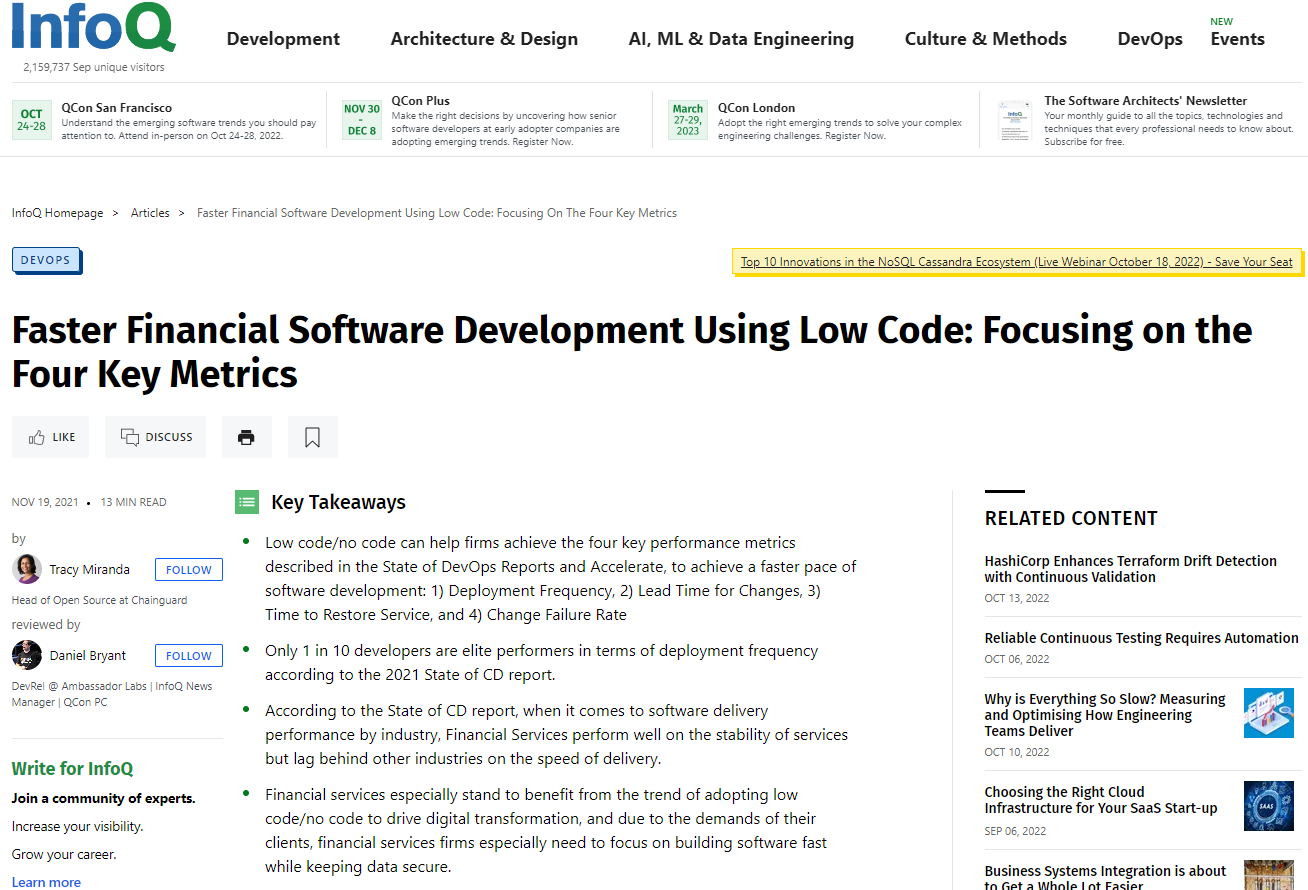Open the DevOps menu
This screenshot has width=1308, height=890.
tap(1150, 39)
